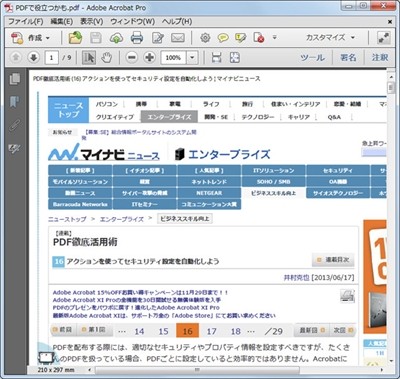
Task: Click the printer icon in article
Action: [347, 296]
